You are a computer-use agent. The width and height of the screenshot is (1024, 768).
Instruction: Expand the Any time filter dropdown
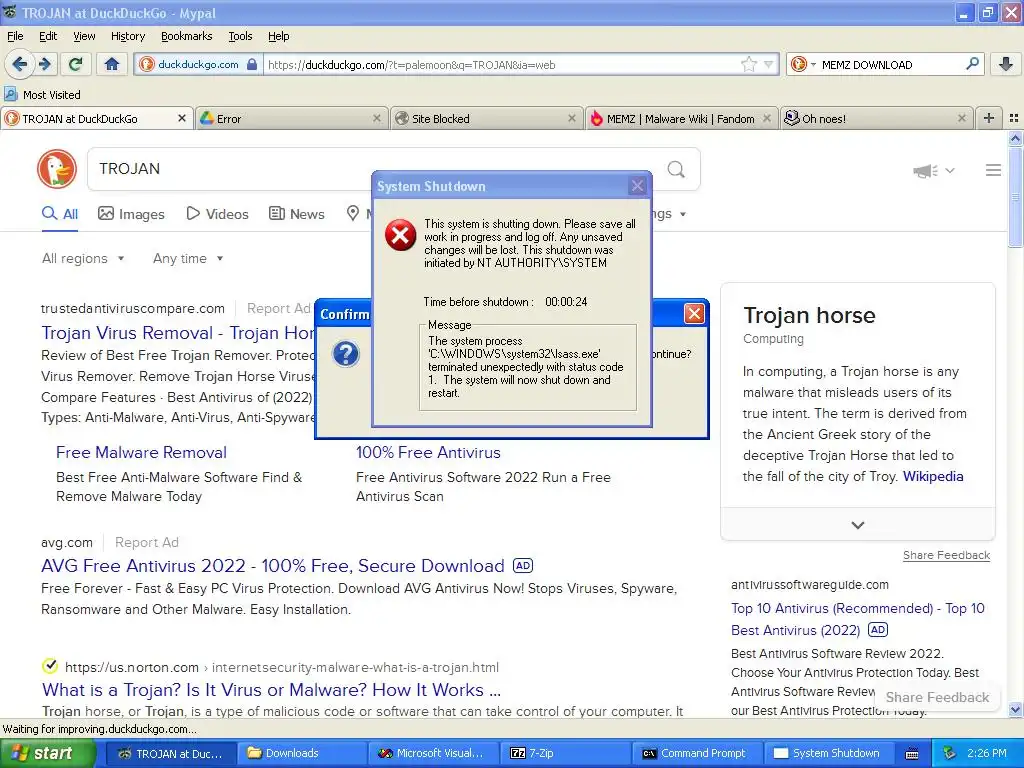188,259
